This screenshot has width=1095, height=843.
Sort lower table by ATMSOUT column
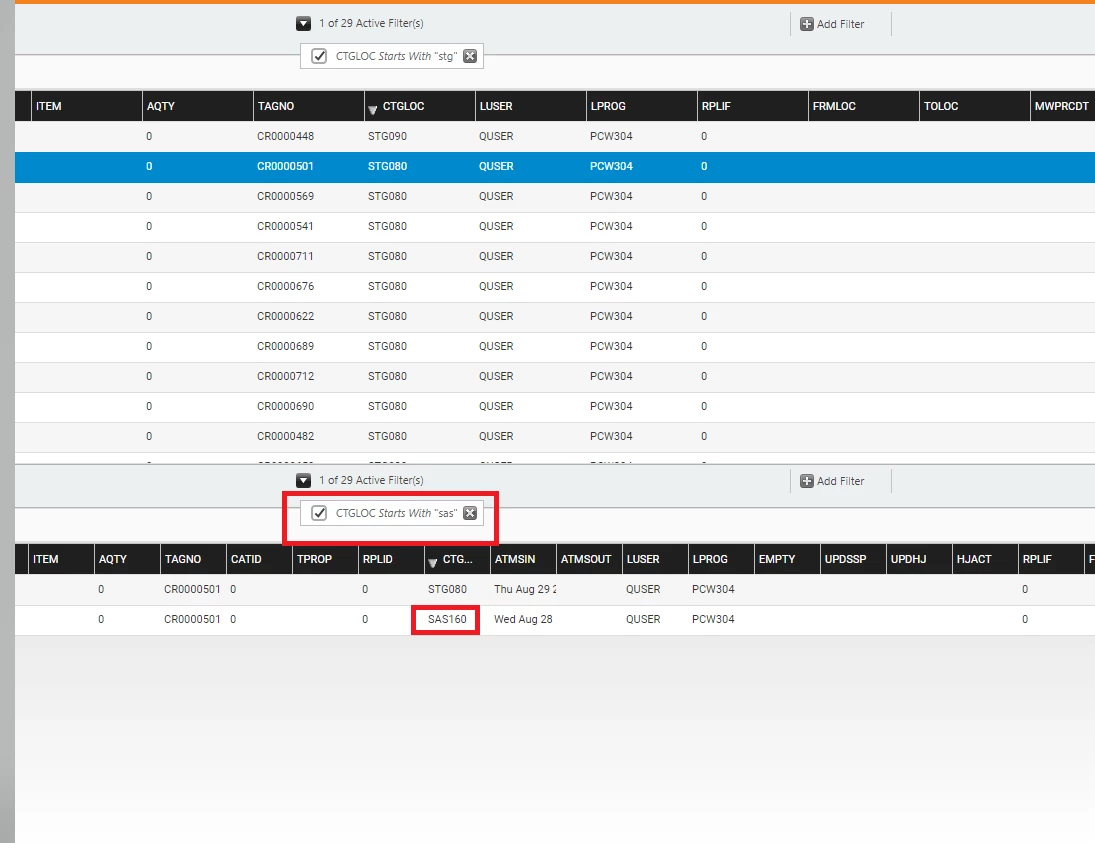589,559
